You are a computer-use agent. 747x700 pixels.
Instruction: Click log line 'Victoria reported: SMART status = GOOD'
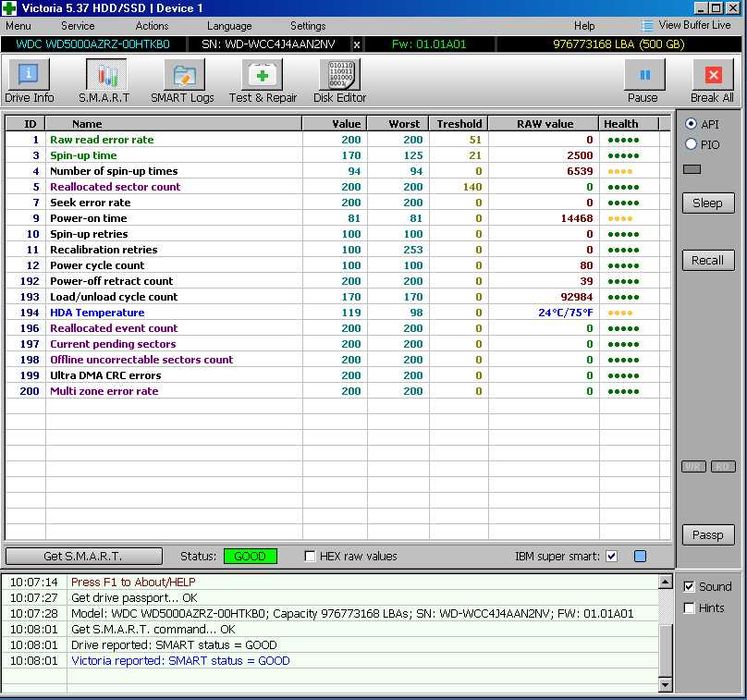[x=181, y=660]
